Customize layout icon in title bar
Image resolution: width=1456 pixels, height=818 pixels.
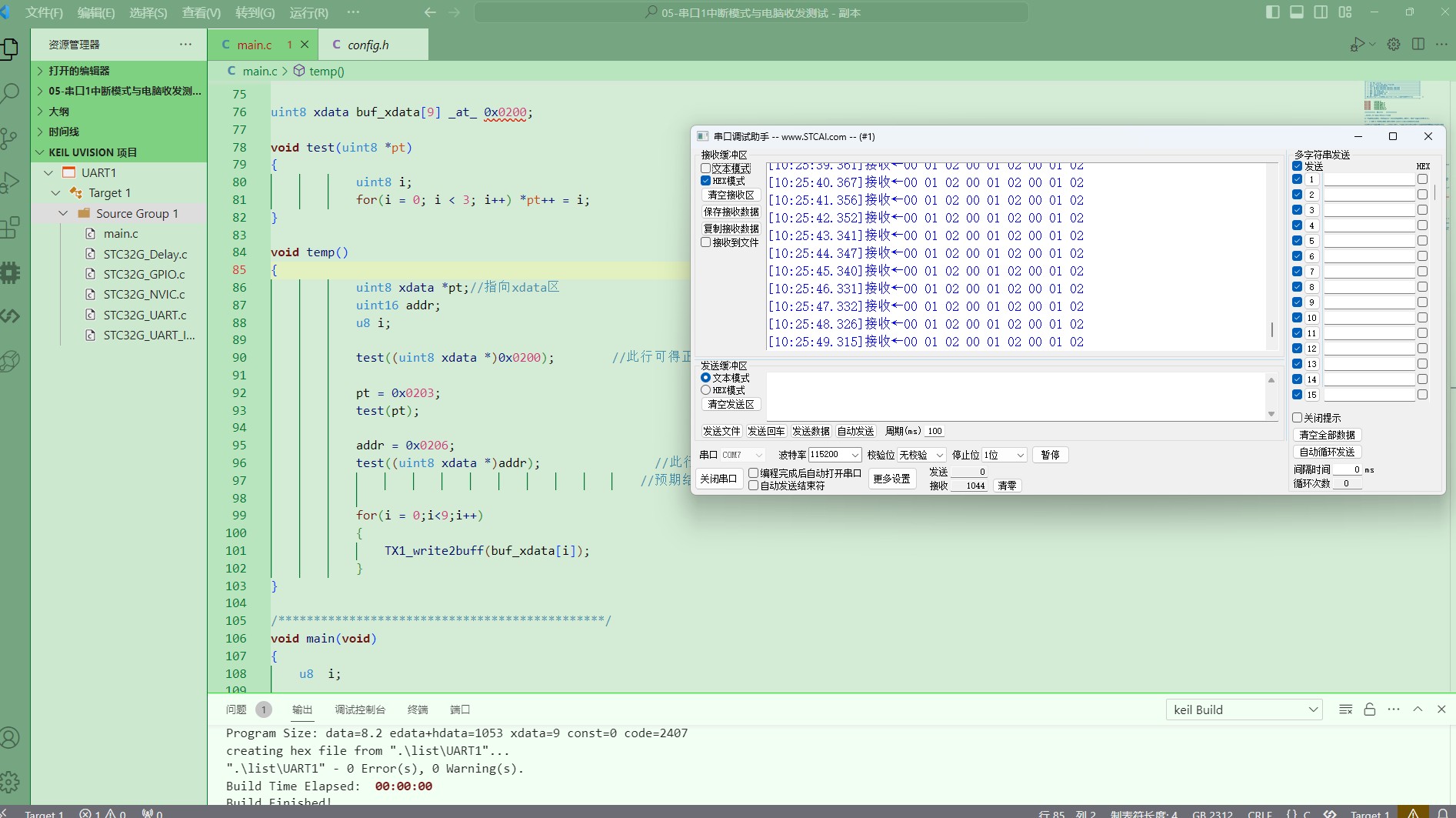[x=1345, y=12]
